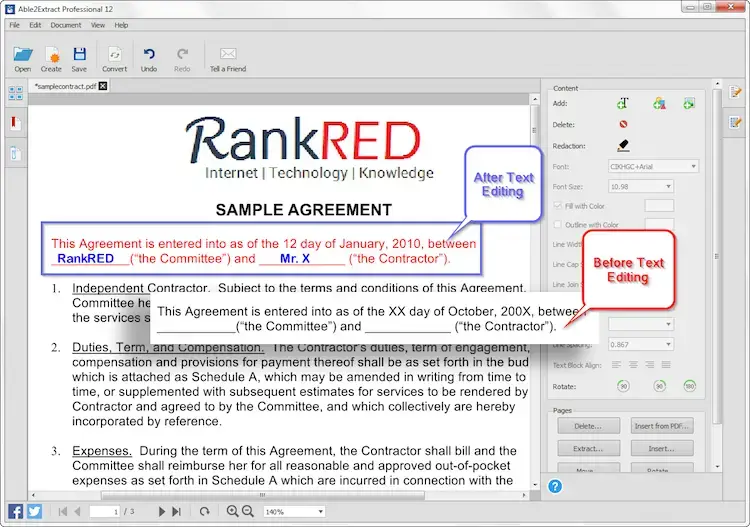The width and height of the screenshot is (750, 527).
Task: Click the rotate view icon in bottom bar
Action: point(205,512)
